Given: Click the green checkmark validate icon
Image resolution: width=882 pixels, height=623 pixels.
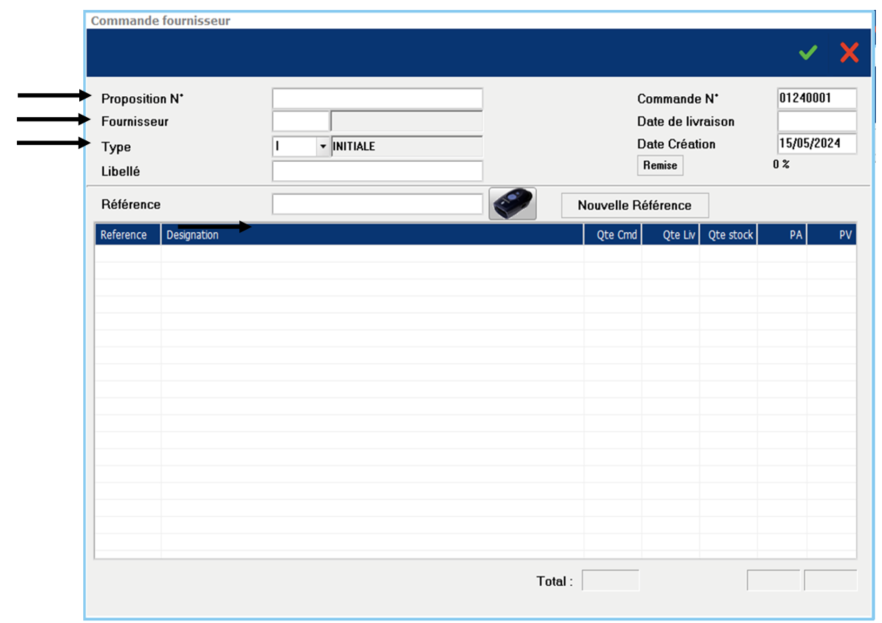Looking at the screenshot, I should [808, 53].
